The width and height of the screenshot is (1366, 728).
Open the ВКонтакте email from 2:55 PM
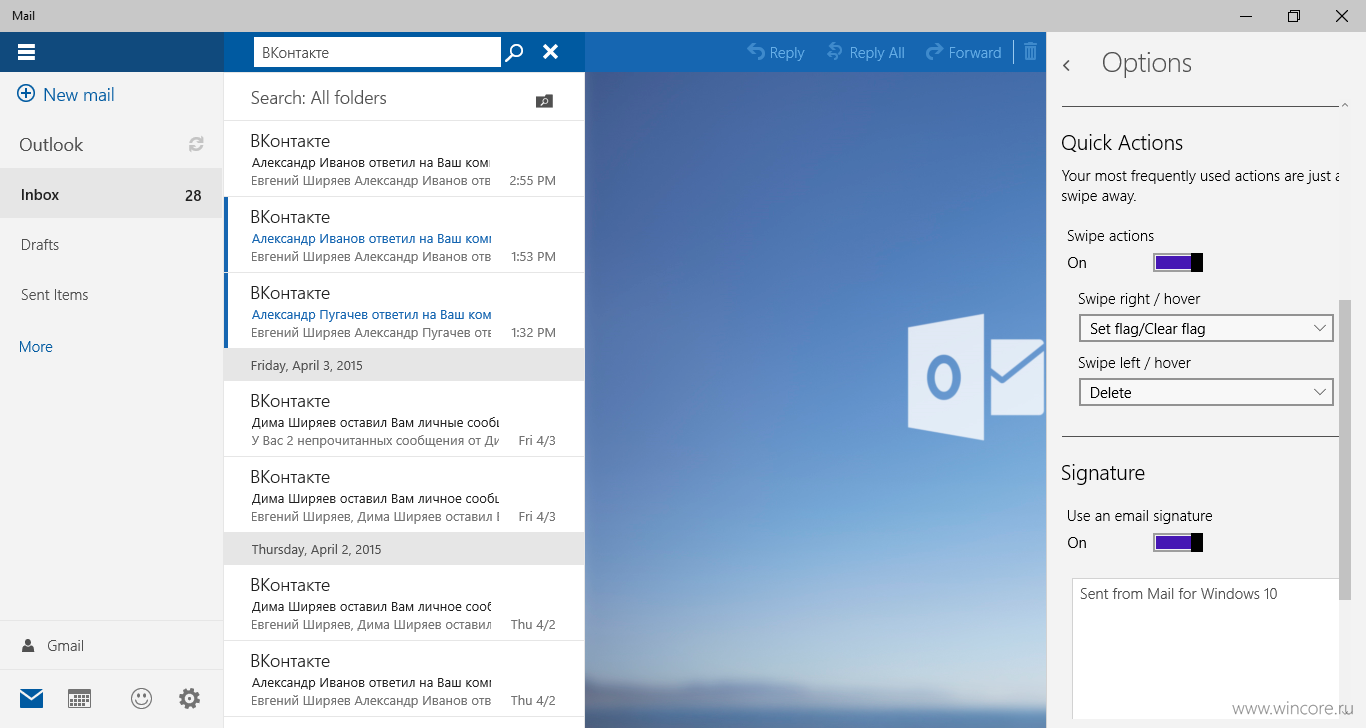pos(404,159)
